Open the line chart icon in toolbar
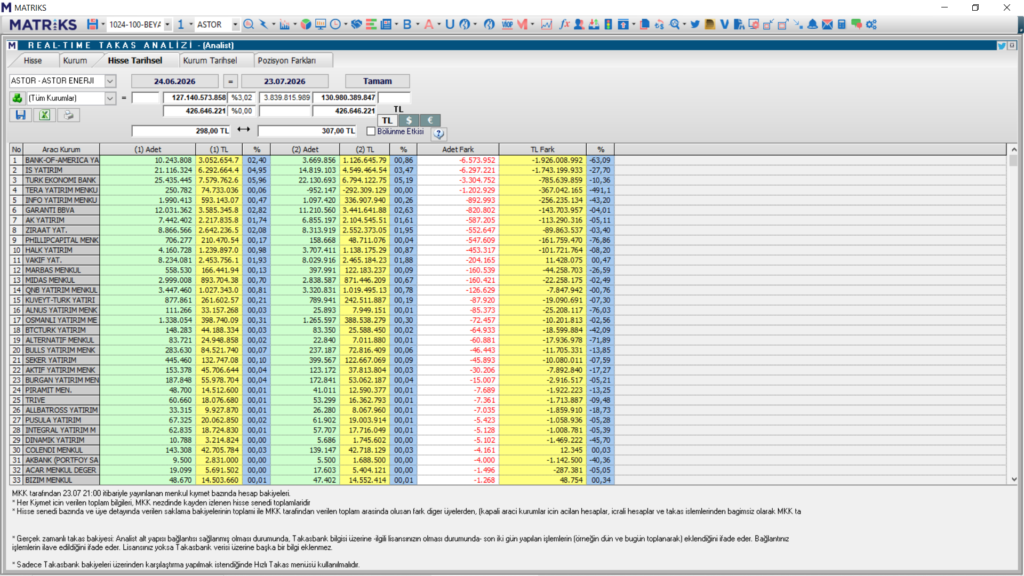The width and height of the screenshot is (1024, 576). (x=546, y=24)
